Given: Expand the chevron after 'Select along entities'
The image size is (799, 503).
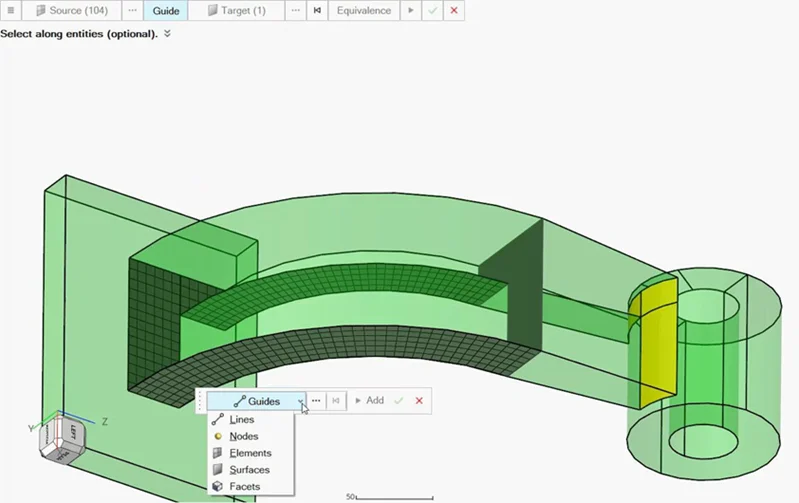Looking at the screenshot, I should tap(168, 34).
